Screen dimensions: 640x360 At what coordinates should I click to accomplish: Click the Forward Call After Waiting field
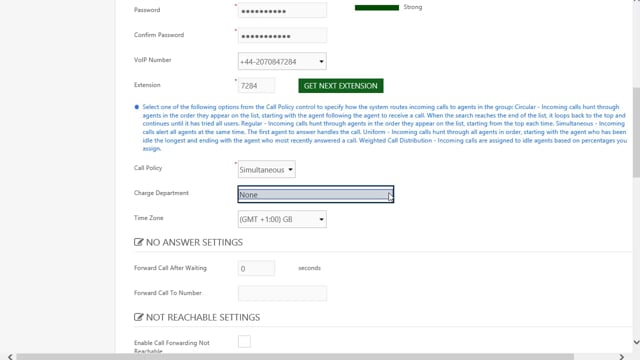coord(256,269)
